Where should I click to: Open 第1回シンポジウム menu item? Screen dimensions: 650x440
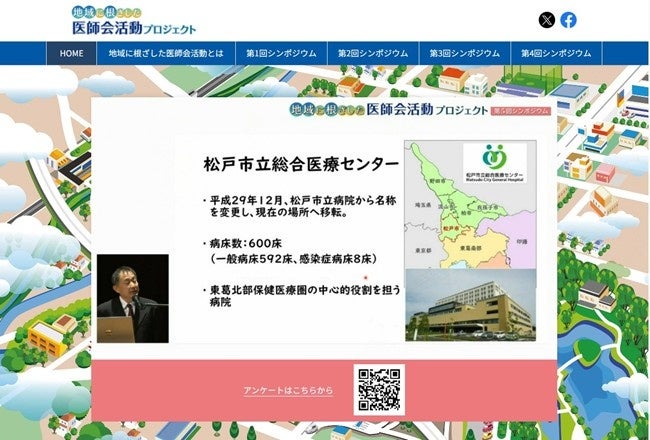[281, 53]
